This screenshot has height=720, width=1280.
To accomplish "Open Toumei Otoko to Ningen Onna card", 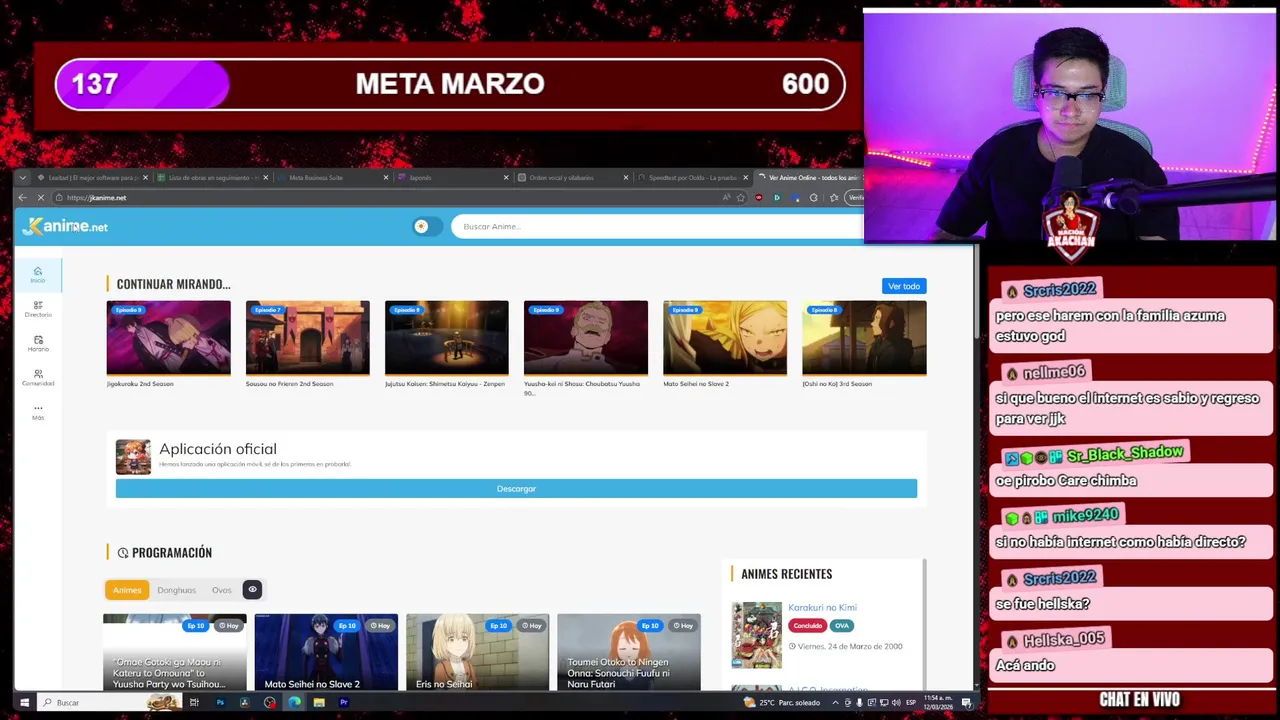I will click(628, 652).
